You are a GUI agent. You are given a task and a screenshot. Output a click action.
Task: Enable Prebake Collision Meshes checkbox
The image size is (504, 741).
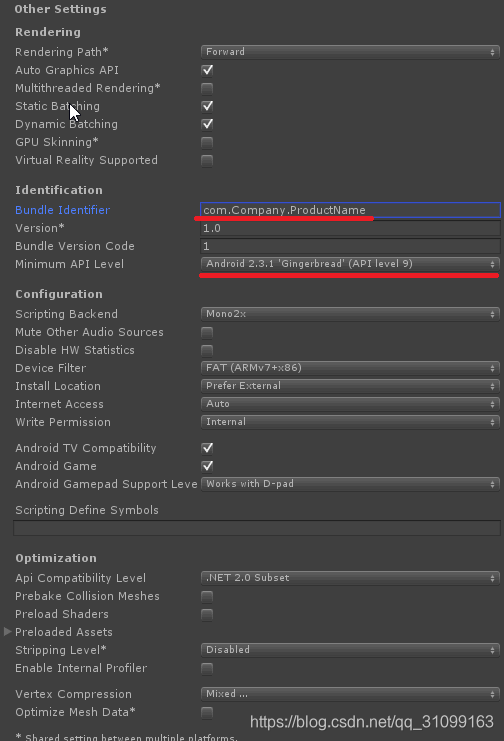click(x=207, y=596)
